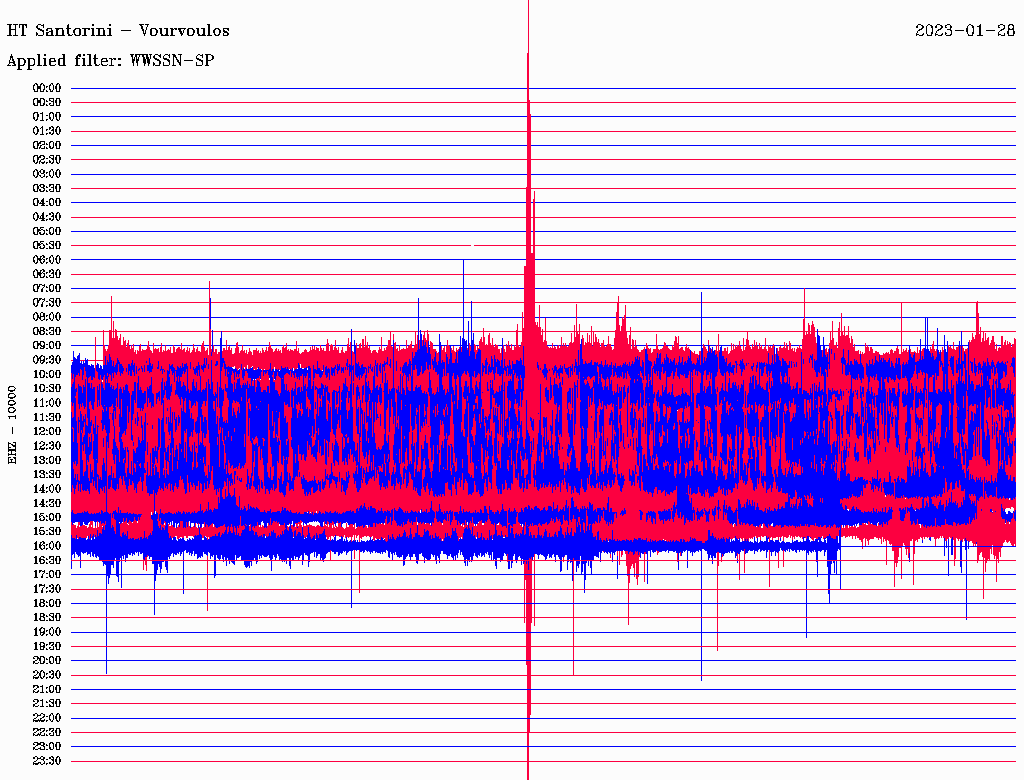This screenshot has height=780, width=1024.
Task: Click the 00:00 time label
Action: pyautogui.click(x=47, y=88)
